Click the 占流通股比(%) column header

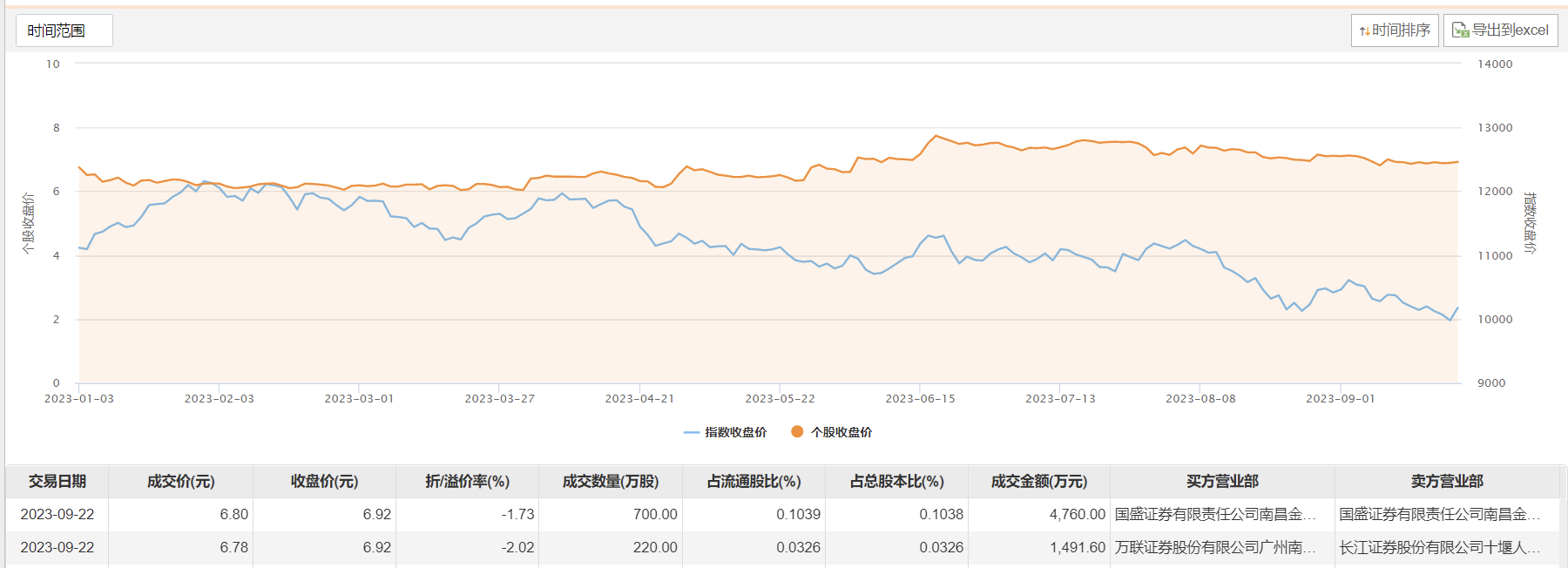[754, 482]
